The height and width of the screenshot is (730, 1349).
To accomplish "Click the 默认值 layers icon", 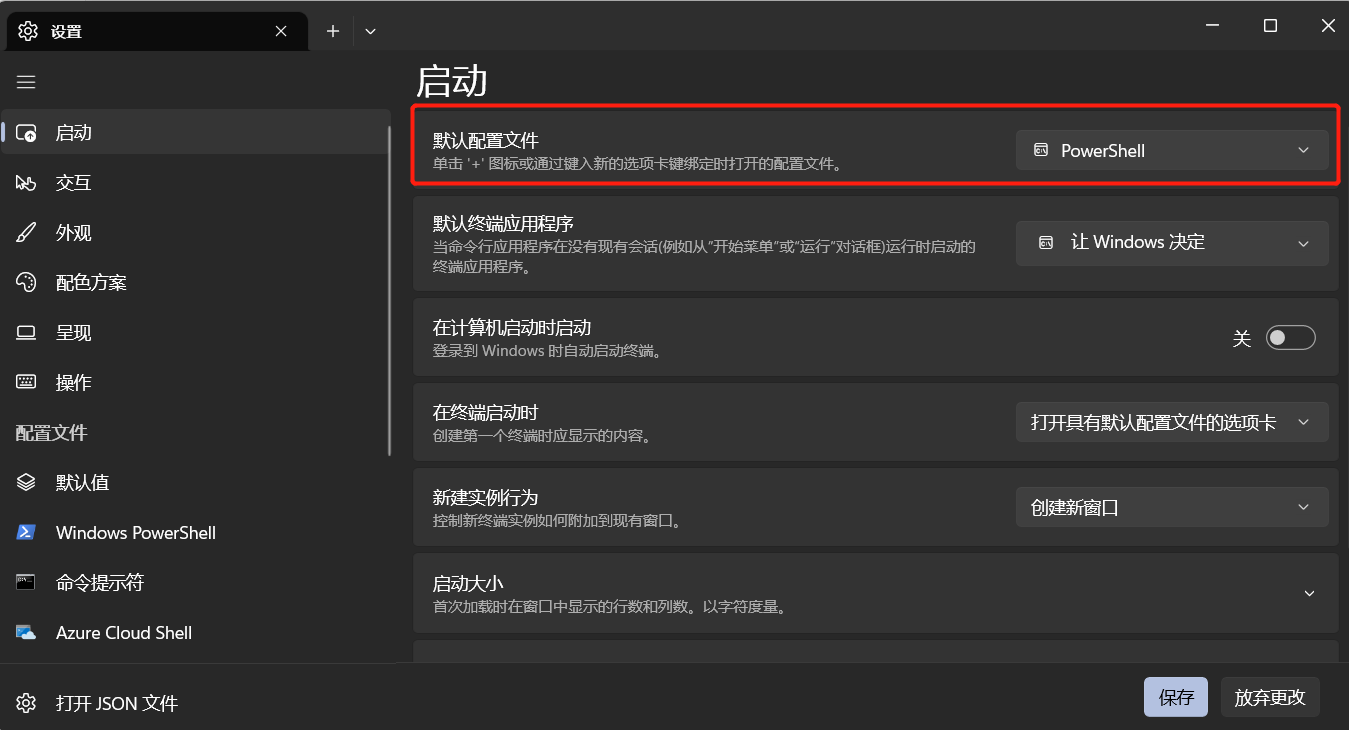I will coord(26,483).
